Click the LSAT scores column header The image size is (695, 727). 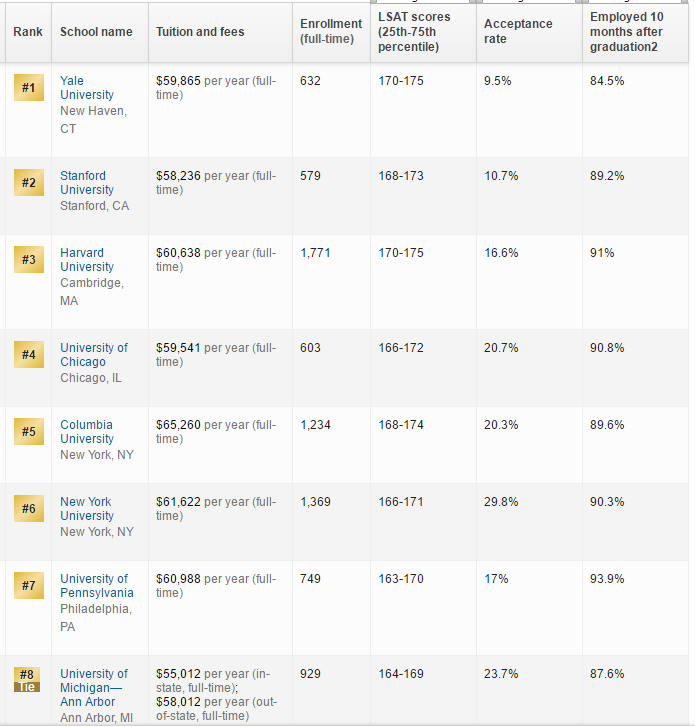click(414, 32)
